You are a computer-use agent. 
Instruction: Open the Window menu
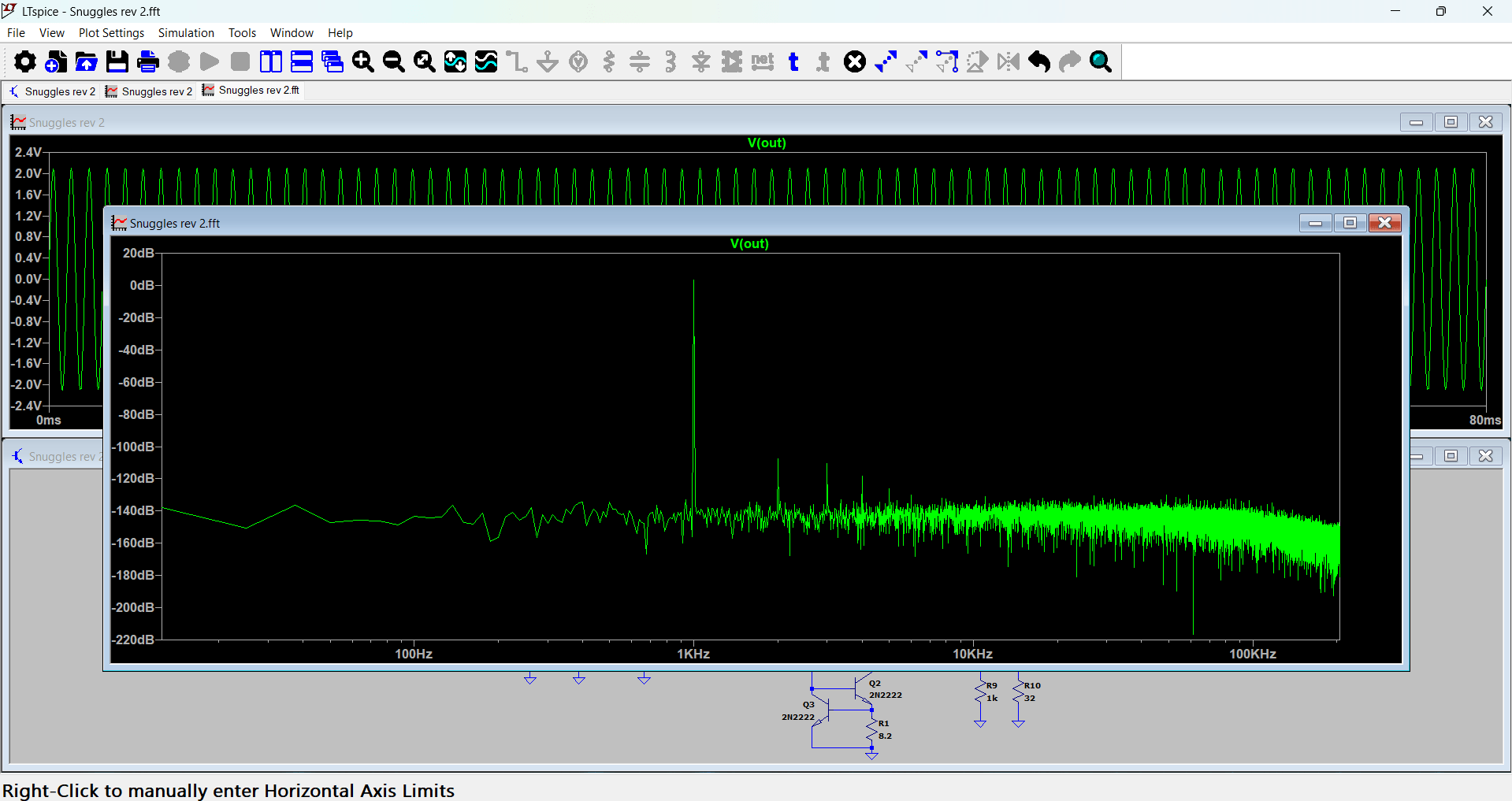292,33
